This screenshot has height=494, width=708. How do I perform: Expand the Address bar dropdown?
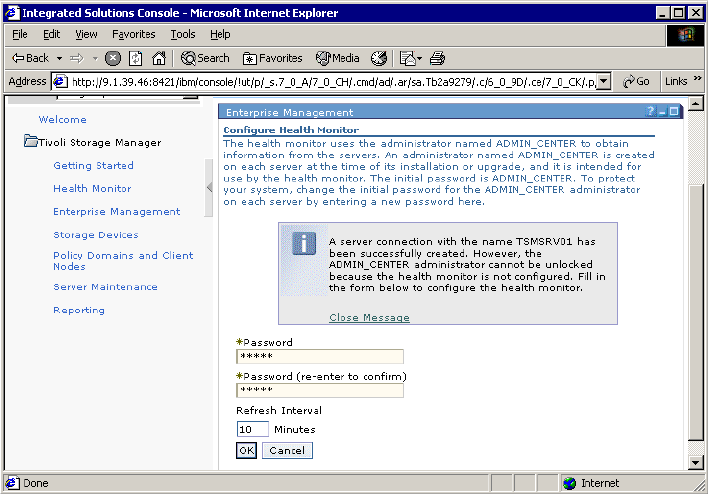point(604,82)
